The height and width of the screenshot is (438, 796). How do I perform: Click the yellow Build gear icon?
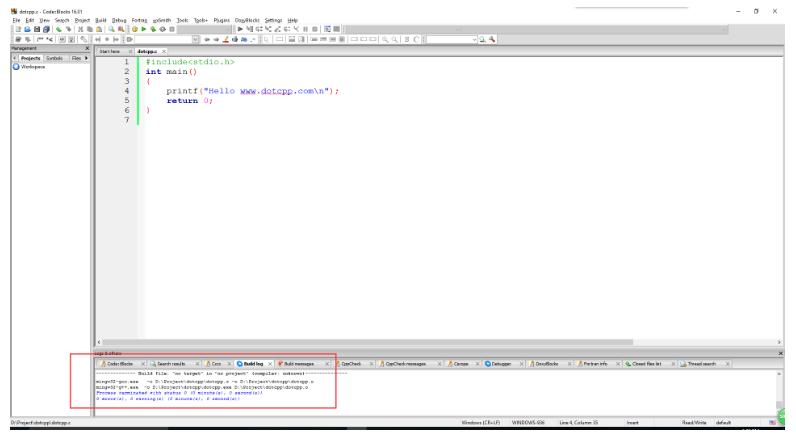(133, 30)
